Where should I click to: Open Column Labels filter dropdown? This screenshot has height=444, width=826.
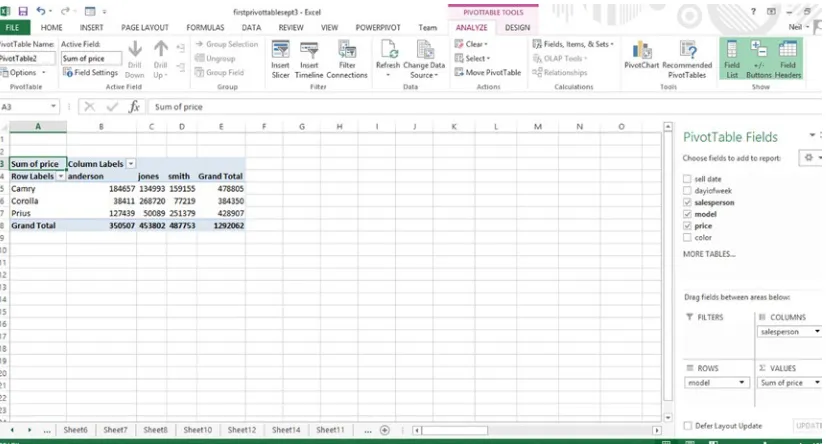tap(131, 164)
